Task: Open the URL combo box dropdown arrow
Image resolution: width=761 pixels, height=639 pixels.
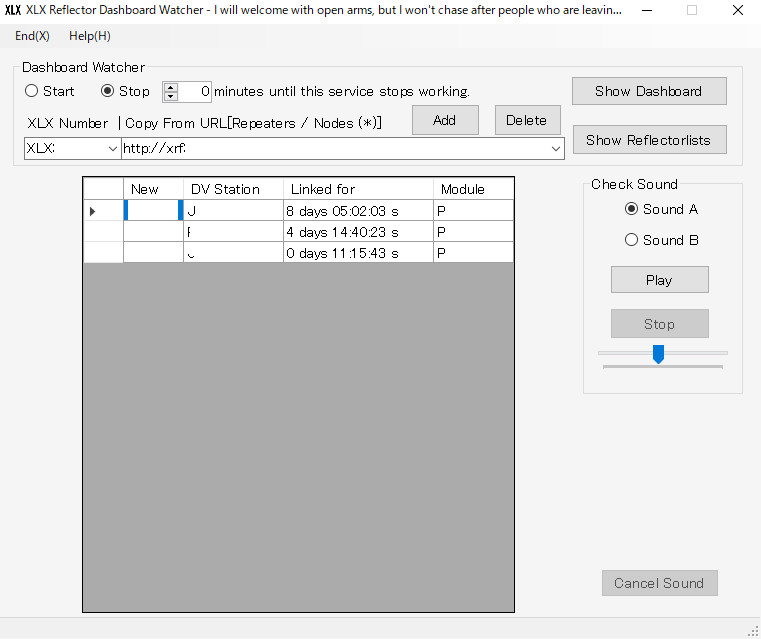Action: coord(555,149)
